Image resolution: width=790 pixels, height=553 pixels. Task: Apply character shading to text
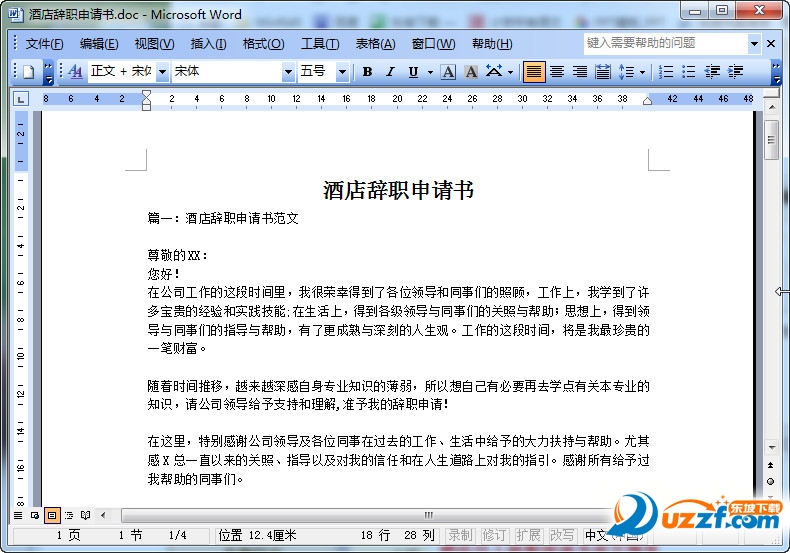click(x=471, y=72)
